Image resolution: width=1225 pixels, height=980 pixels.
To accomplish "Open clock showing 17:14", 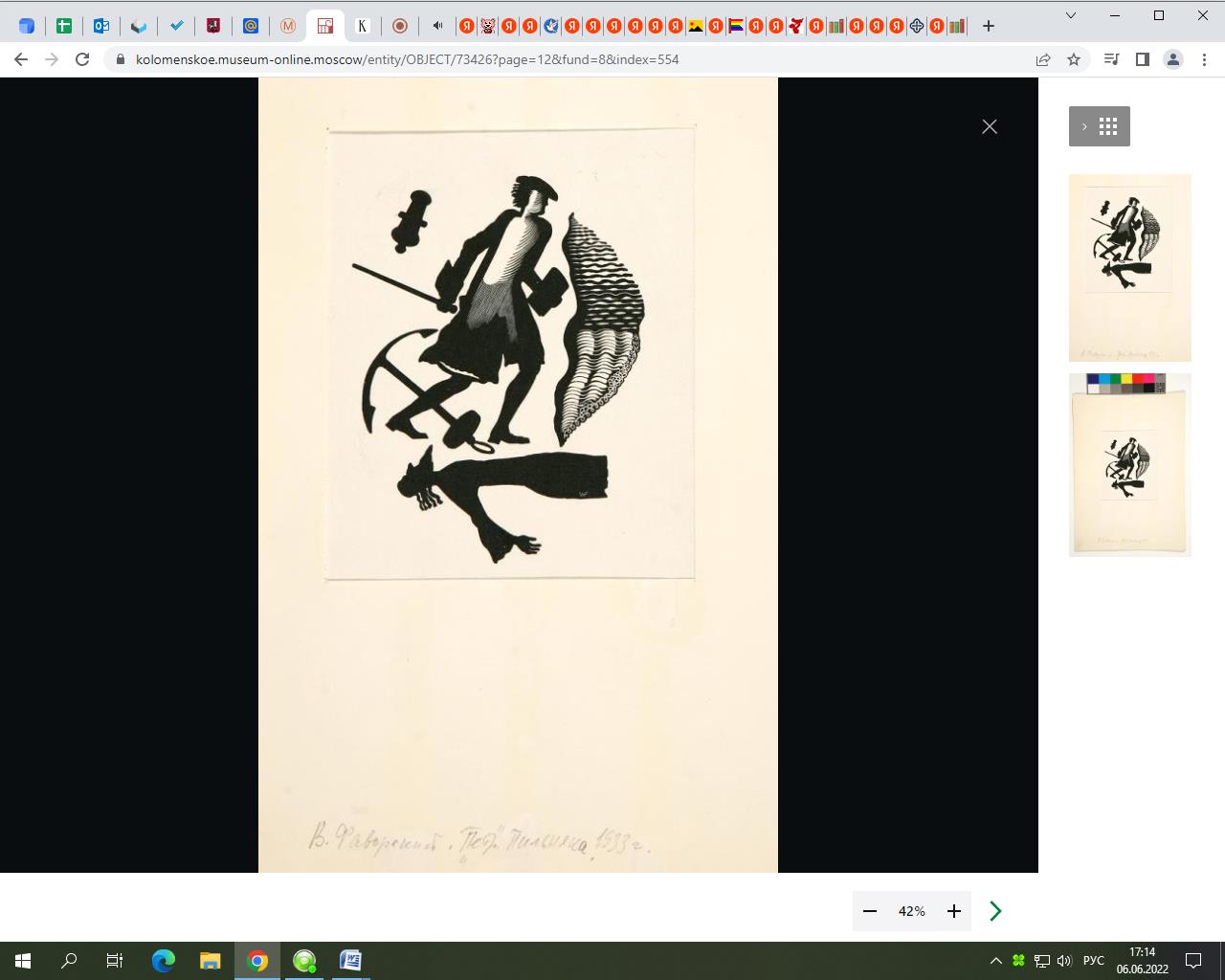I will (1143, 961).
